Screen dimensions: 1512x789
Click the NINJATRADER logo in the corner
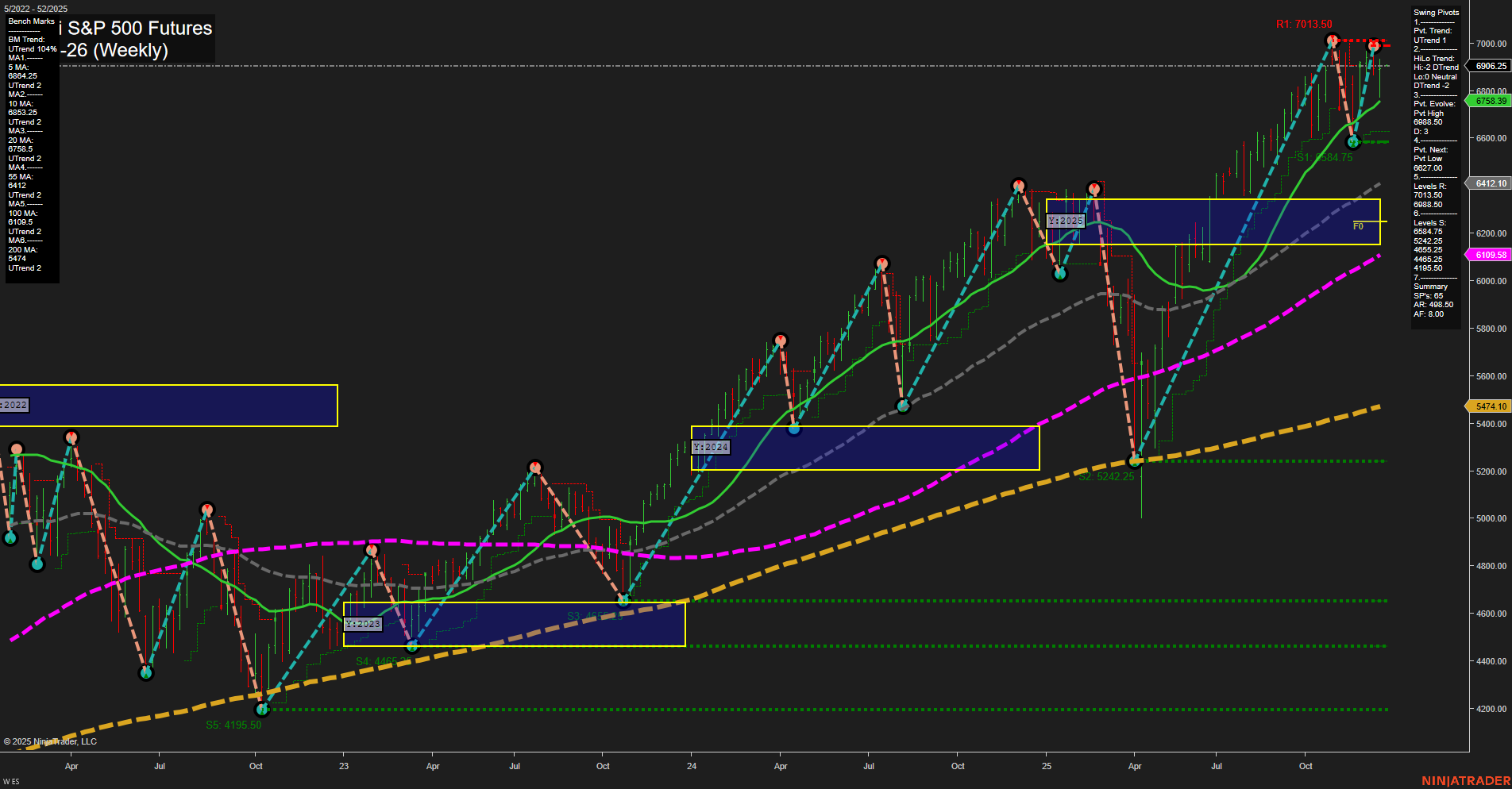pos(1465,780)
